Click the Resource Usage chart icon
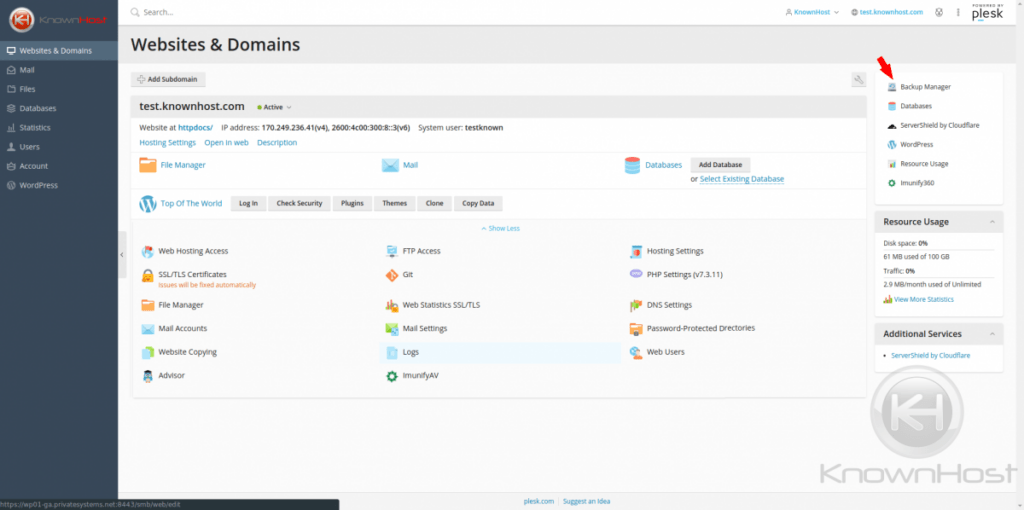Viewport: 1024px width, 510px height. (891, 164)
